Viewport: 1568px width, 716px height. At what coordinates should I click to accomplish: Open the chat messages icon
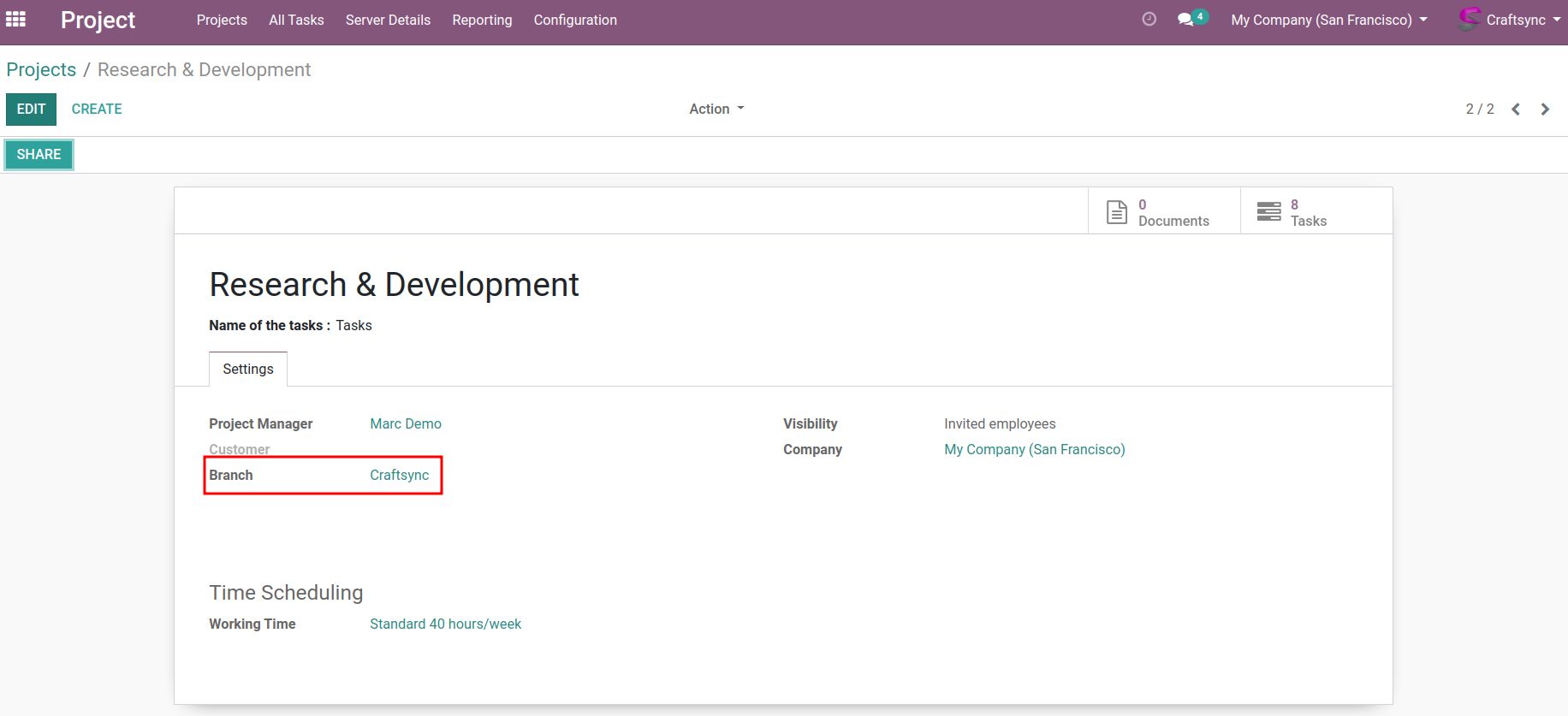pyautogui.click(x=1185, y=19)
